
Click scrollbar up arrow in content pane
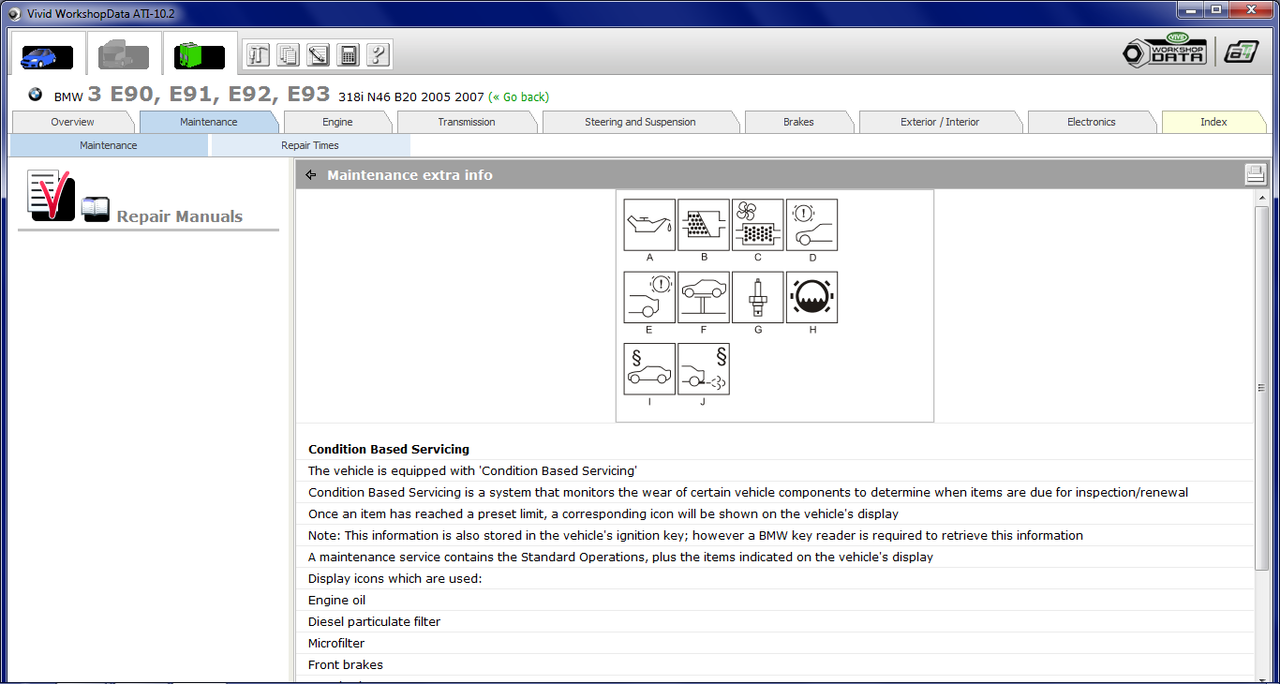click(x=1261, y=198)
